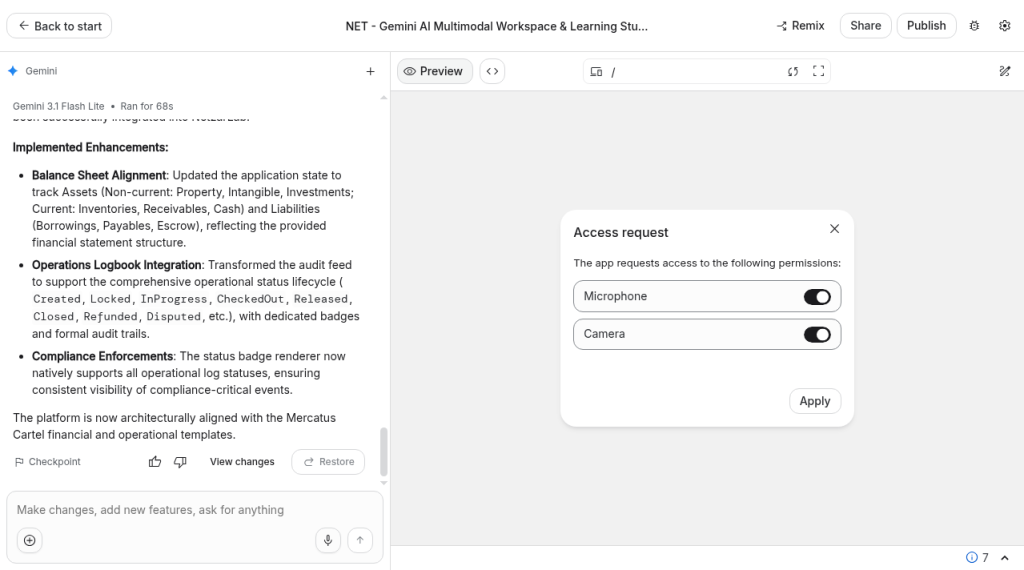Open settings gear icon

(1004, 26)
